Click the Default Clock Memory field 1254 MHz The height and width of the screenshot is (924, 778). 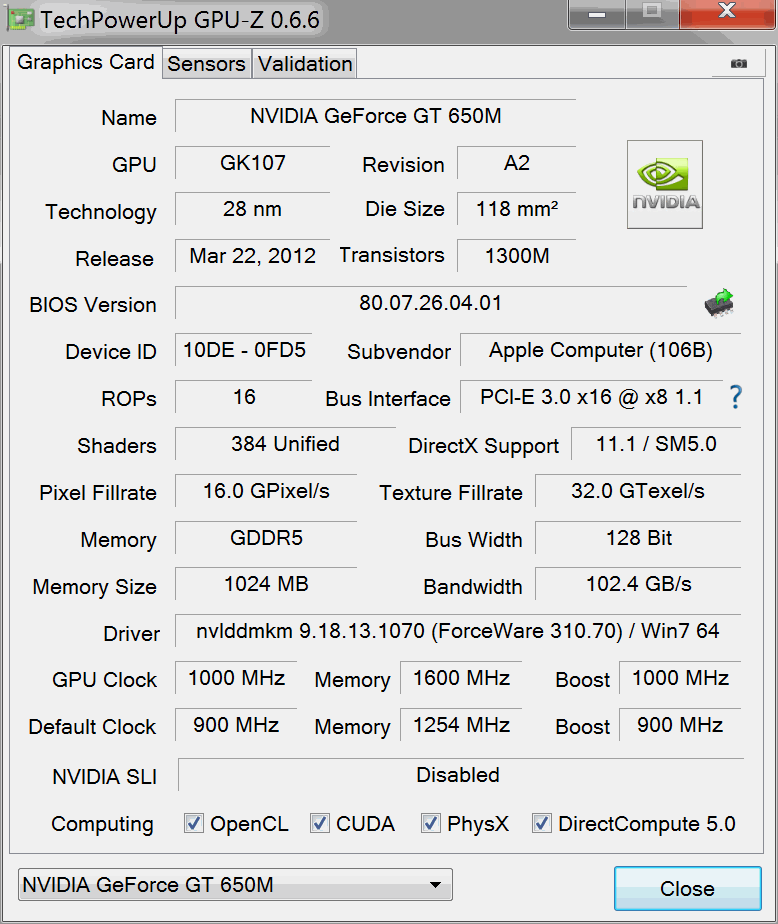coord(461,725)
